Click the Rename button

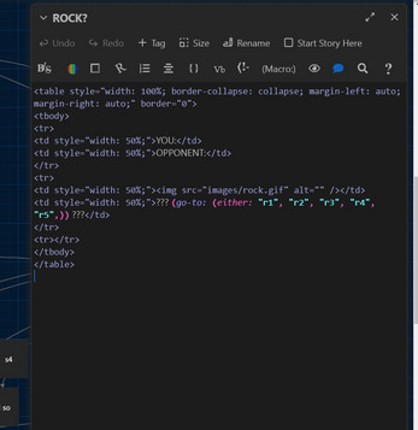(x=246, y=43)
